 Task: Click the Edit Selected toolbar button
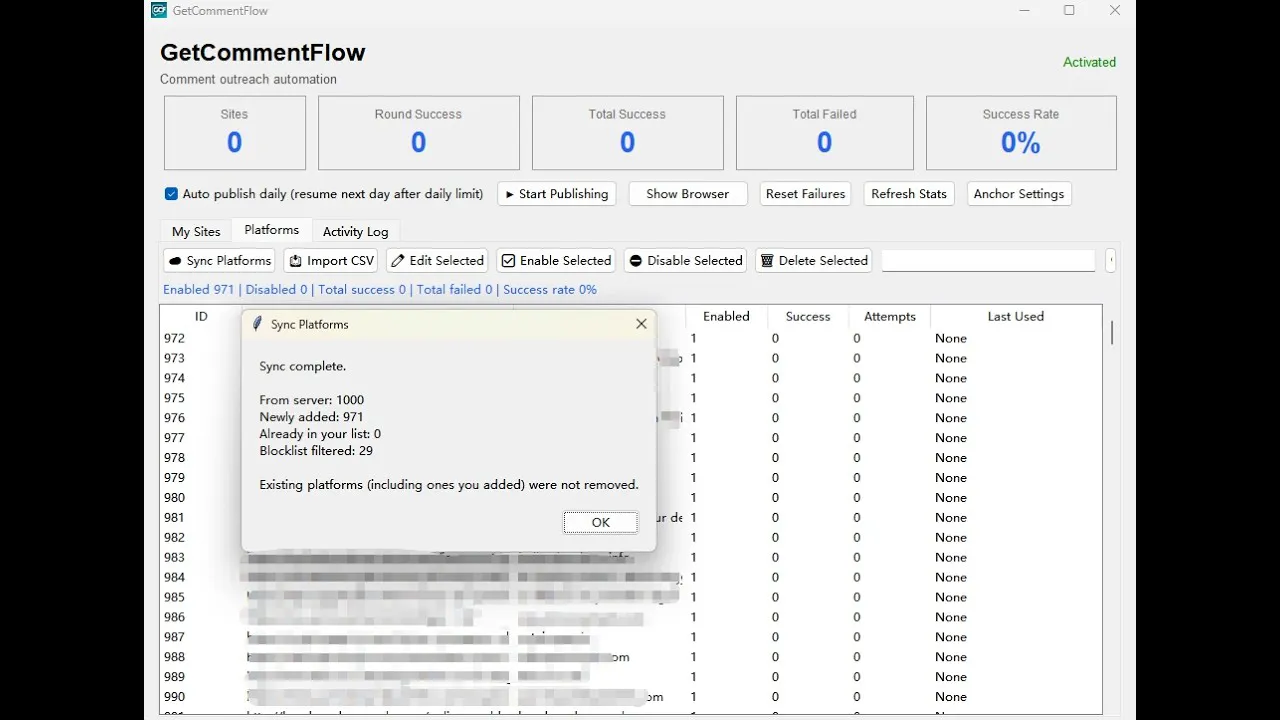pos(437,261)
